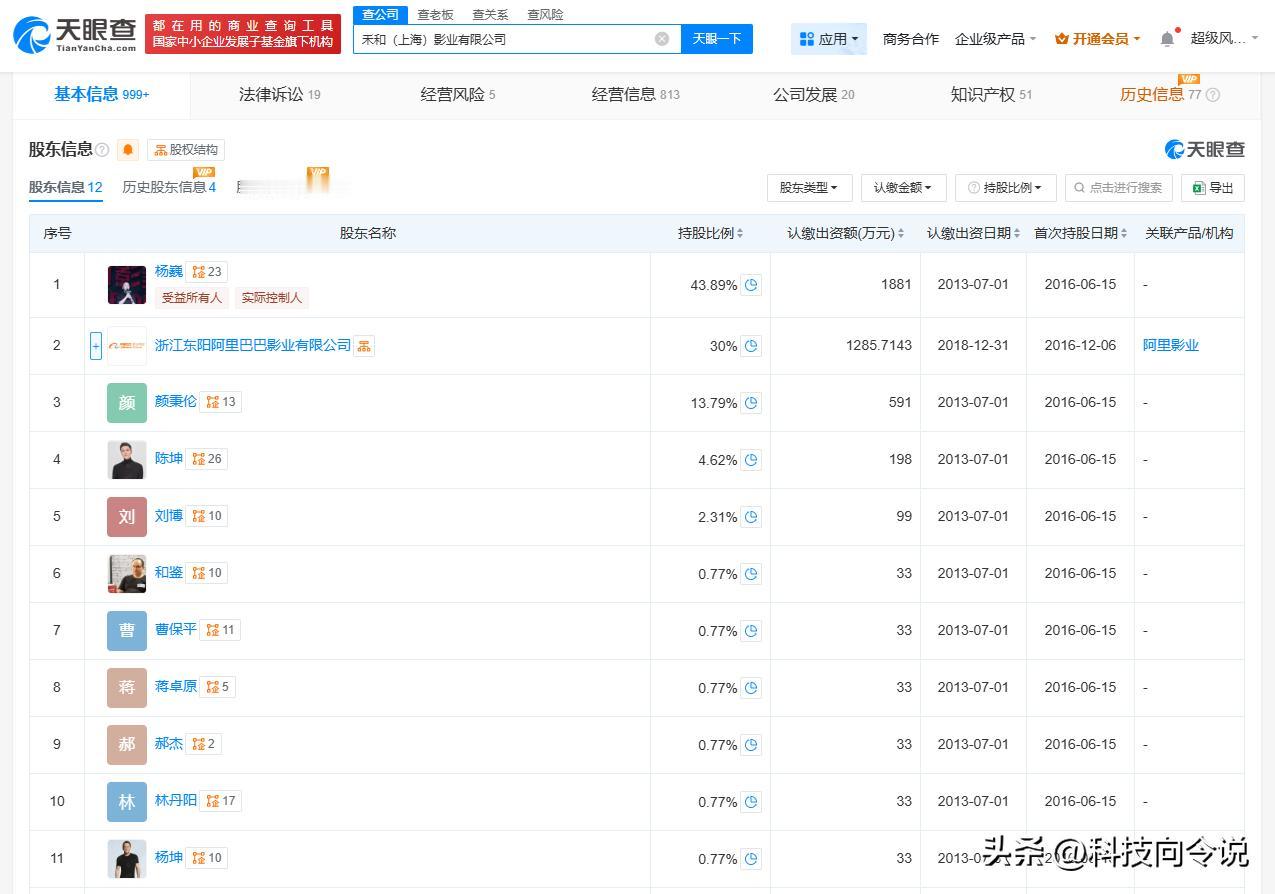Expand the 浙江东阳阿里巴巴影业 row with the plus
1275x894 pixels.
click(x=96, y=346)
